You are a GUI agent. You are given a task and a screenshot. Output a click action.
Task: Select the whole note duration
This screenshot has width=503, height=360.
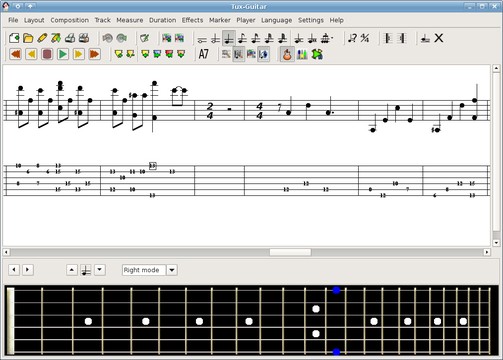tap(202, 39)
